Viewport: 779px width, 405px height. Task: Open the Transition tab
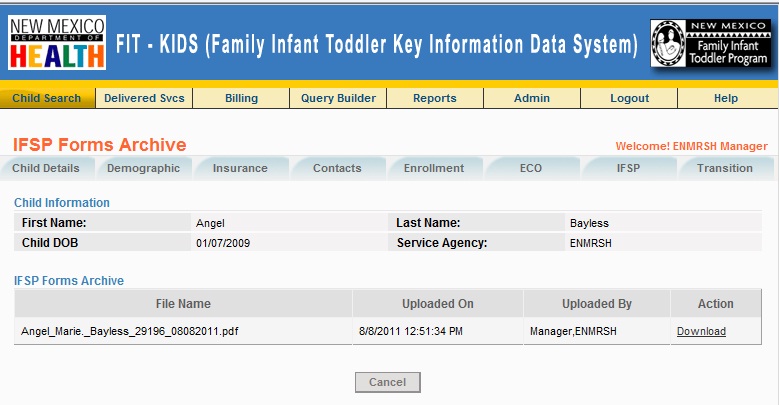pyautogui.click(x=725, y=168)
